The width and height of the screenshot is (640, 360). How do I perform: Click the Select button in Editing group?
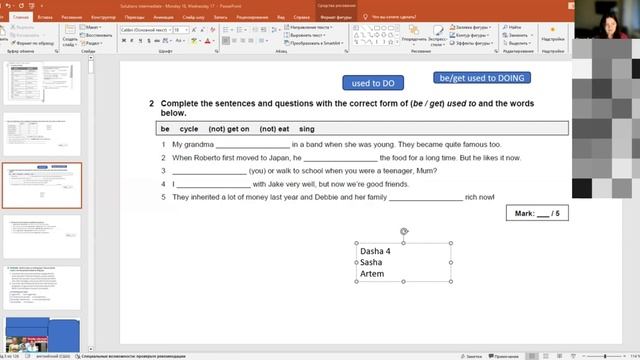[517, 43]
